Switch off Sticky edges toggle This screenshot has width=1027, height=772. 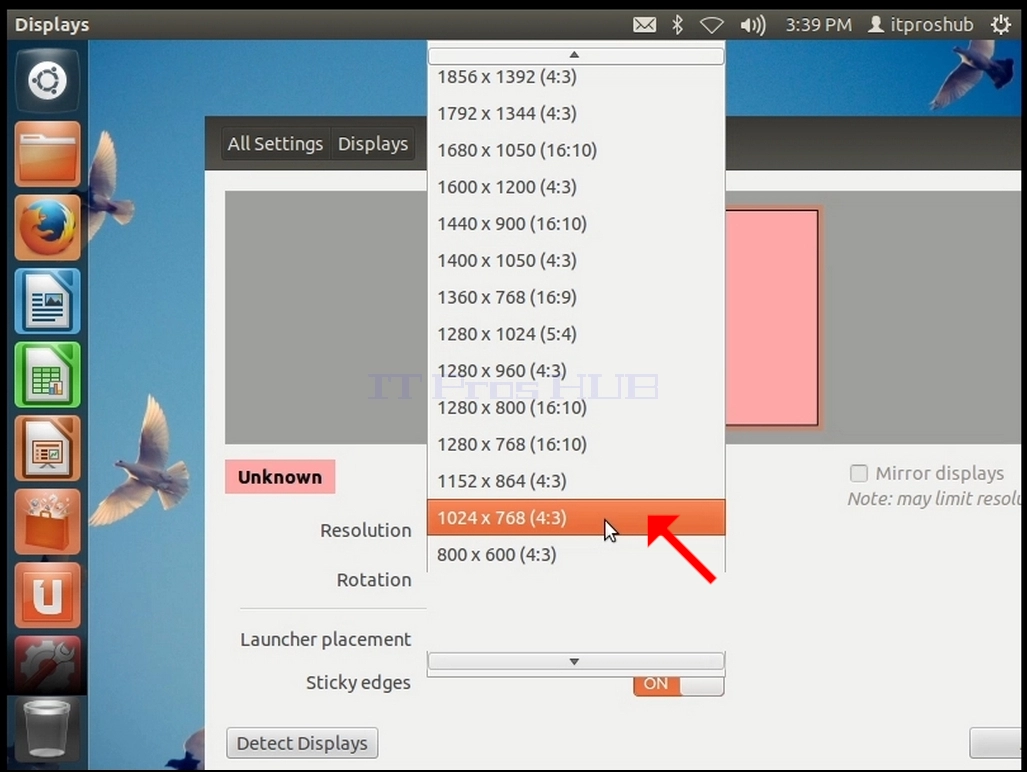coord(679,685)
